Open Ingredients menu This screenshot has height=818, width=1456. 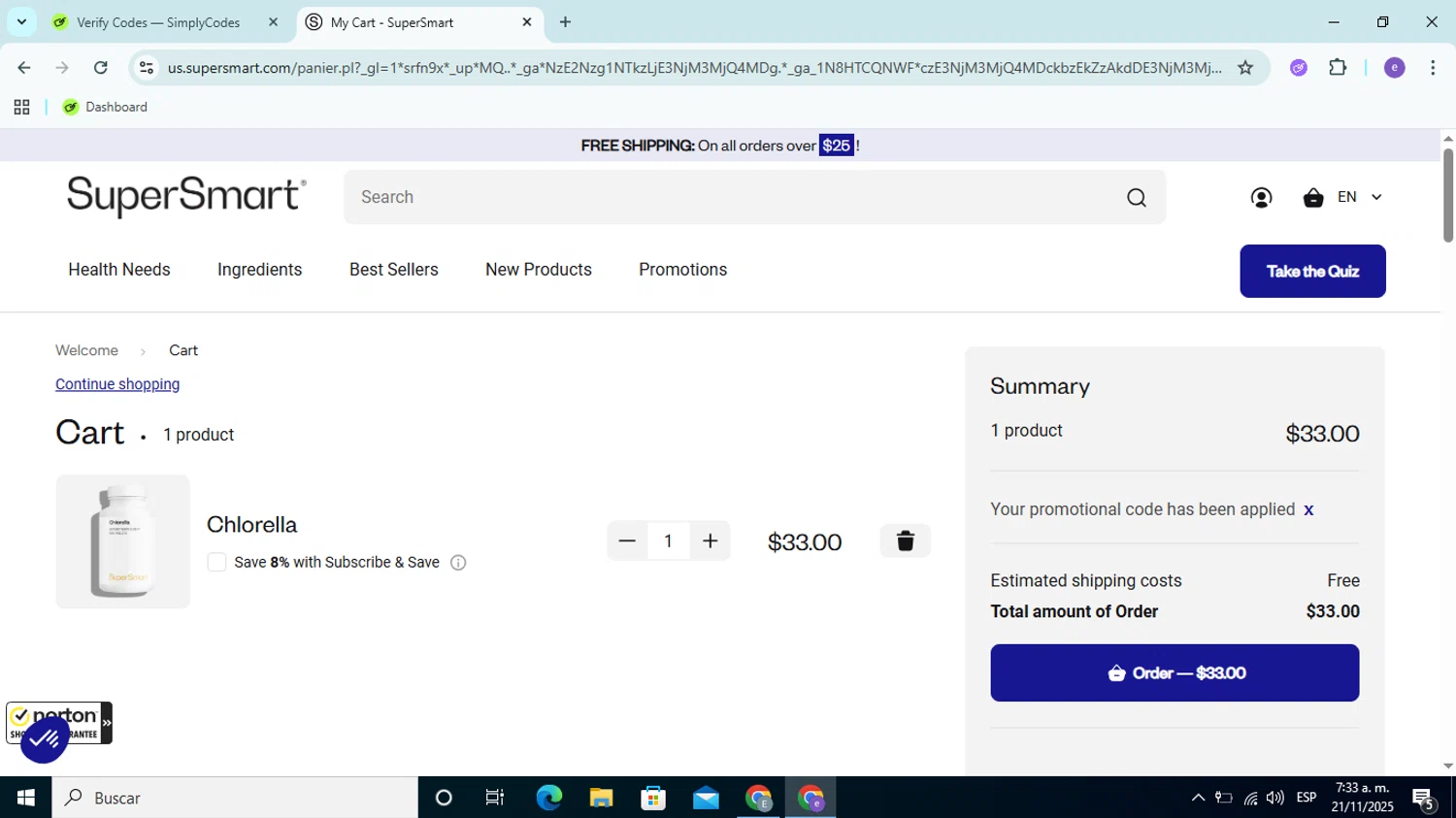click(x=259, y=270)
